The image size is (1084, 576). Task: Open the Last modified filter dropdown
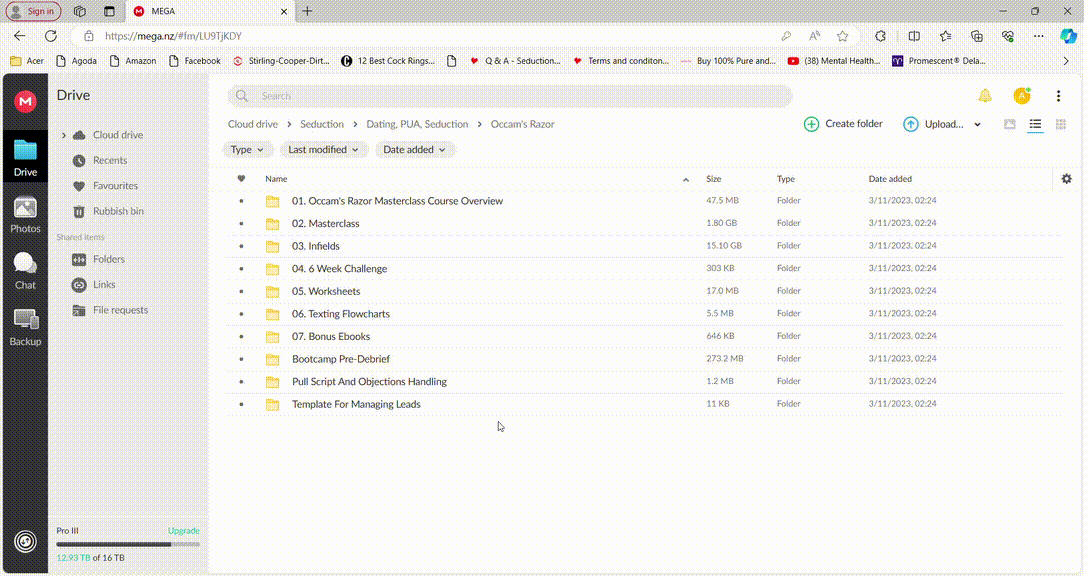[x=324, y=149]
